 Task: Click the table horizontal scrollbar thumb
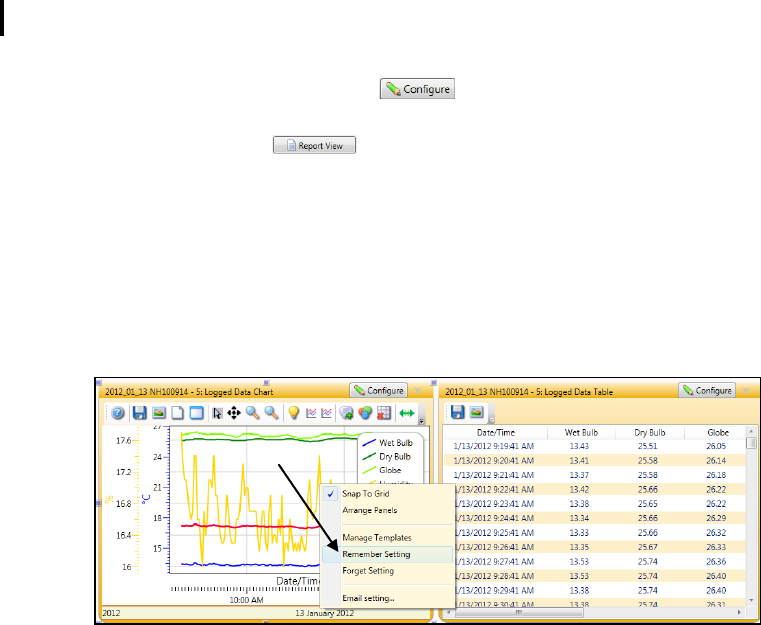point(518,613)
